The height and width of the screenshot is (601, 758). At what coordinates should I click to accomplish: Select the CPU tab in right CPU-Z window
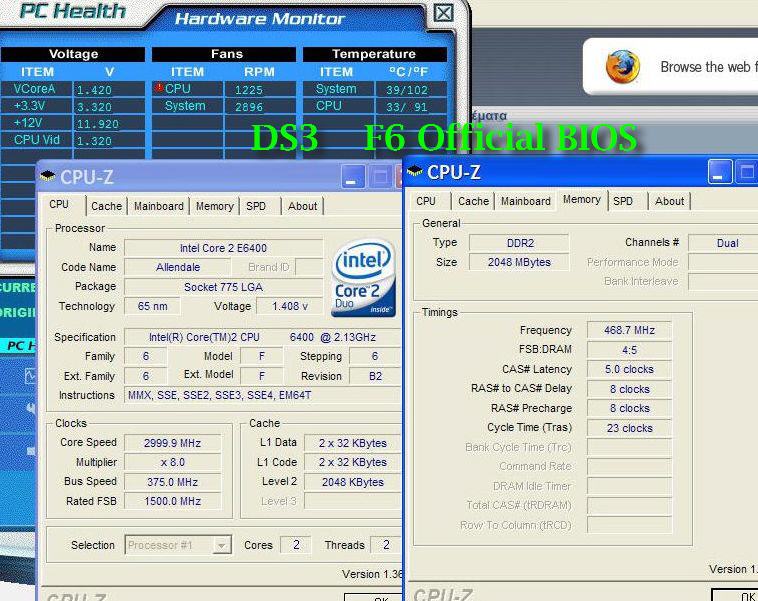[x=426, y=201]
